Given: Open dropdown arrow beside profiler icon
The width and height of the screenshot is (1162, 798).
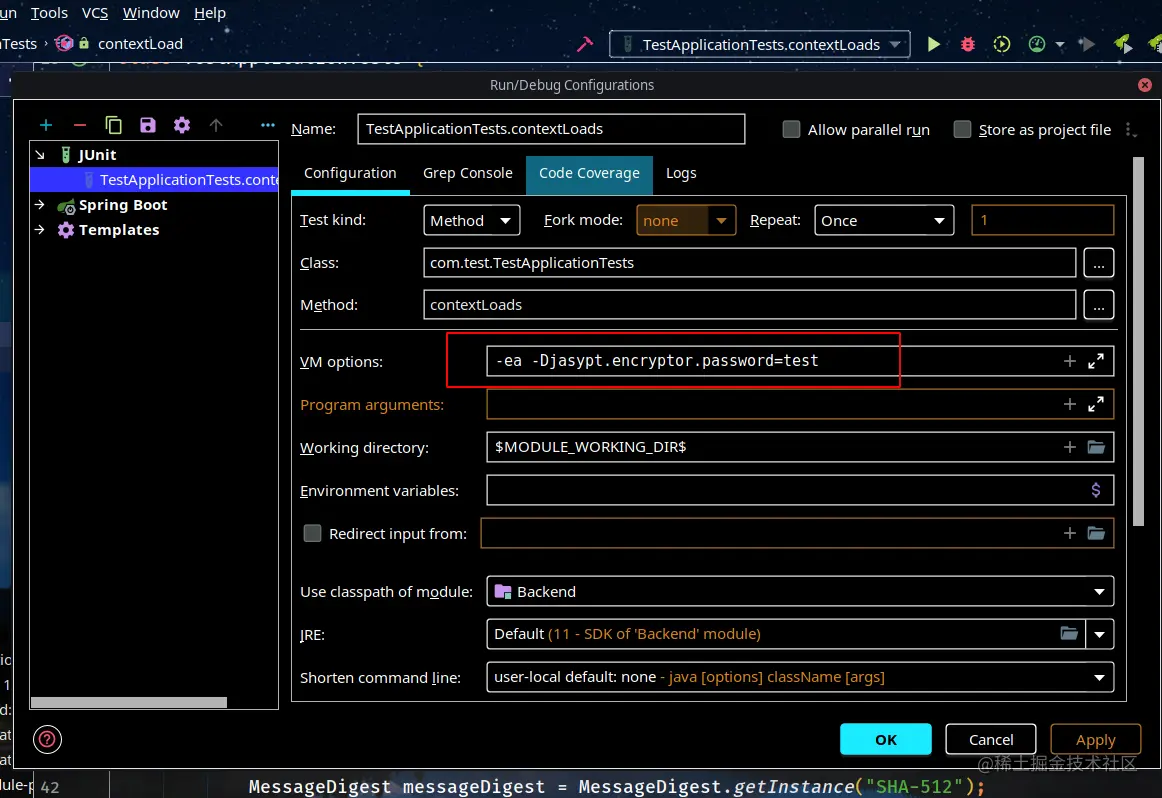Looking at the screenshot, I should tap(1060, 45).
